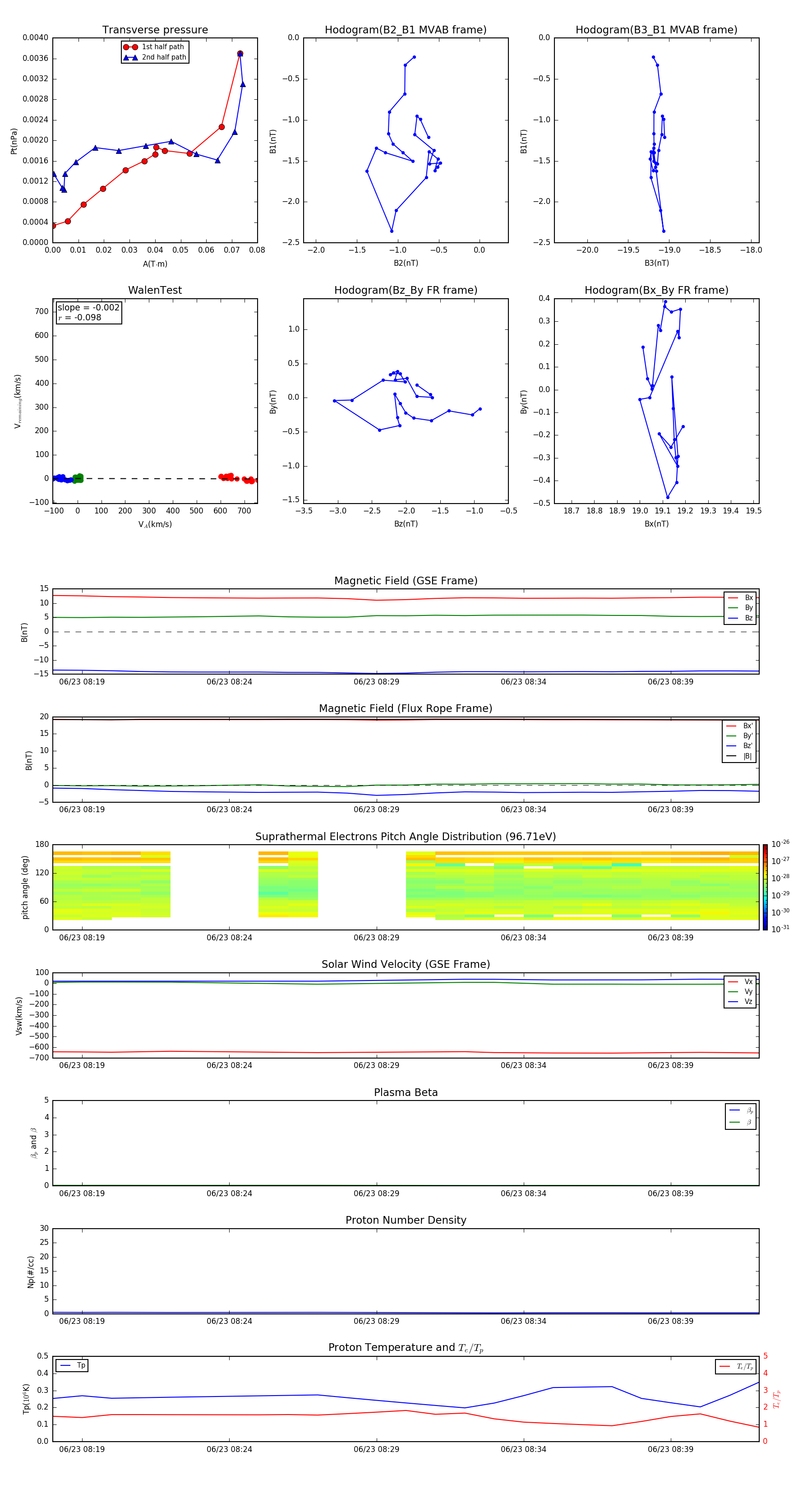Click the "Hodogram(Bz_By FR frame)" title
812x1489 pixels.
406,290
